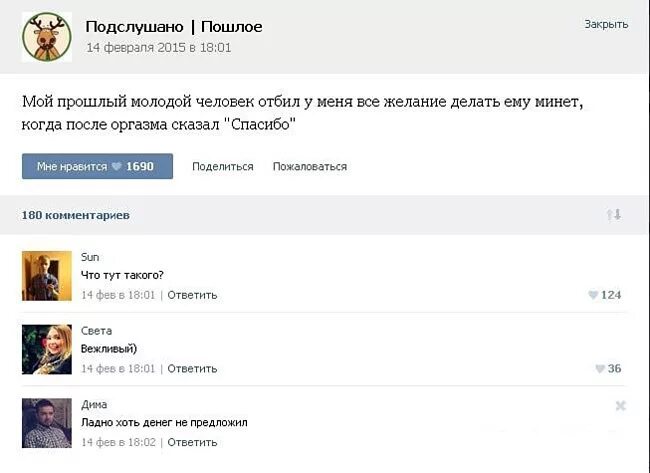650x473 pixels.
Task: Reply to Дима's comment via Ответить
Action: tap(192, 442)
